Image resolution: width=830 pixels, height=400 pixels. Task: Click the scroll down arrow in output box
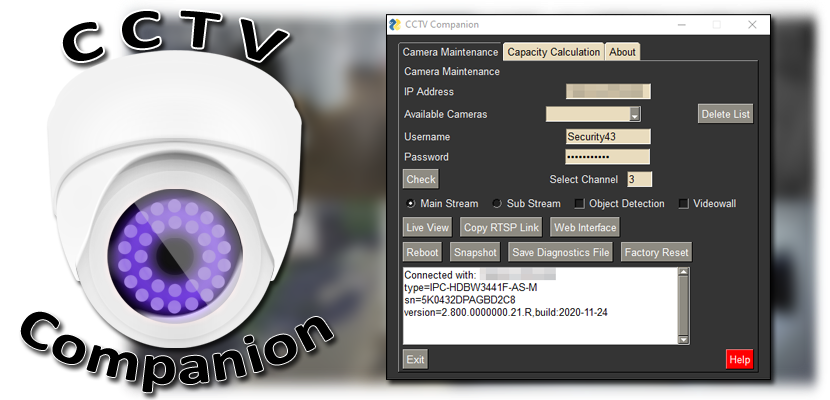[x=683, y=339]
